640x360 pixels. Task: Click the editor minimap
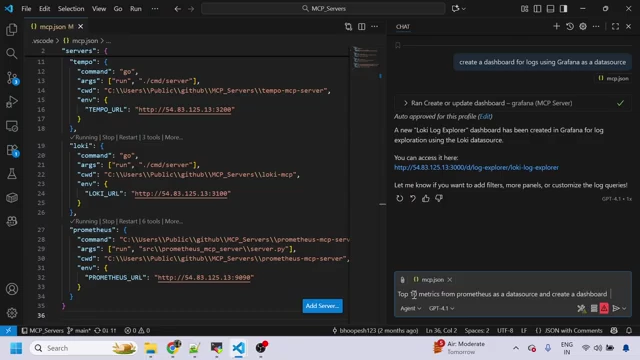366,57
